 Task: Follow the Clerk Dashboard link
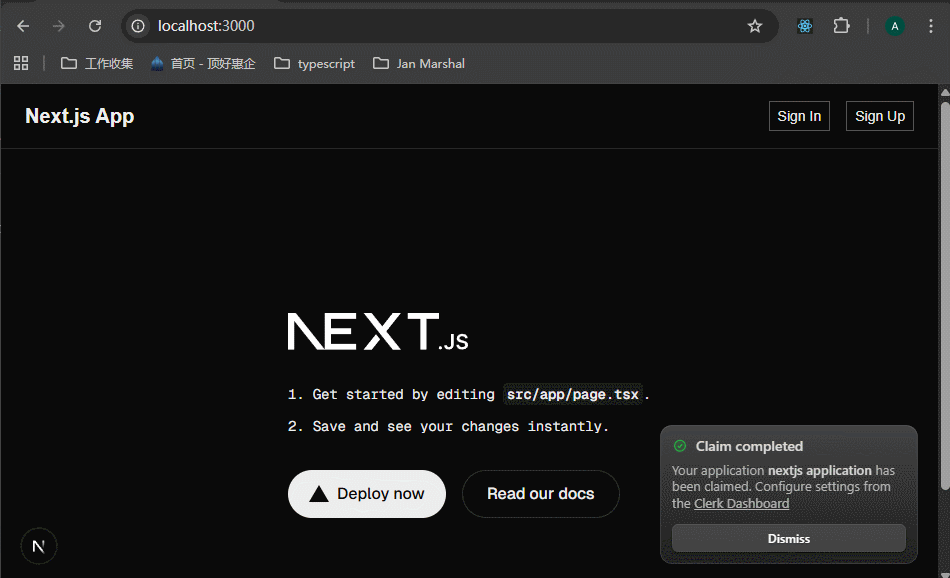click(x=741, y=504)
